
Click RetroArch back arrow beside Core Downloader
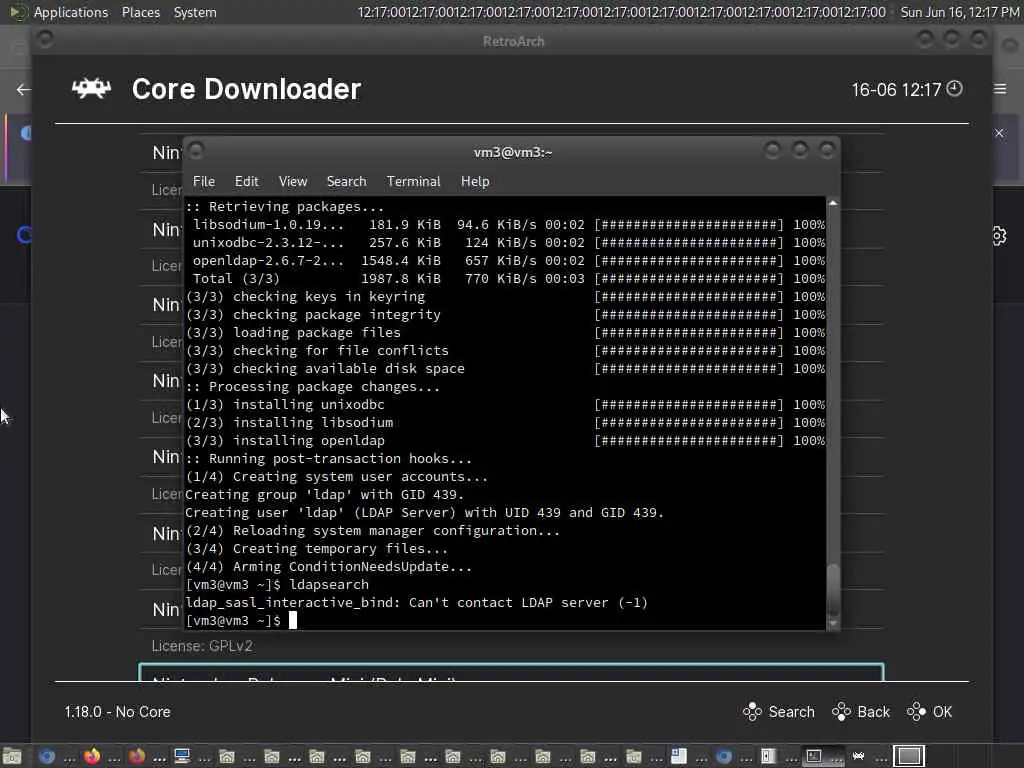[24, 89]
